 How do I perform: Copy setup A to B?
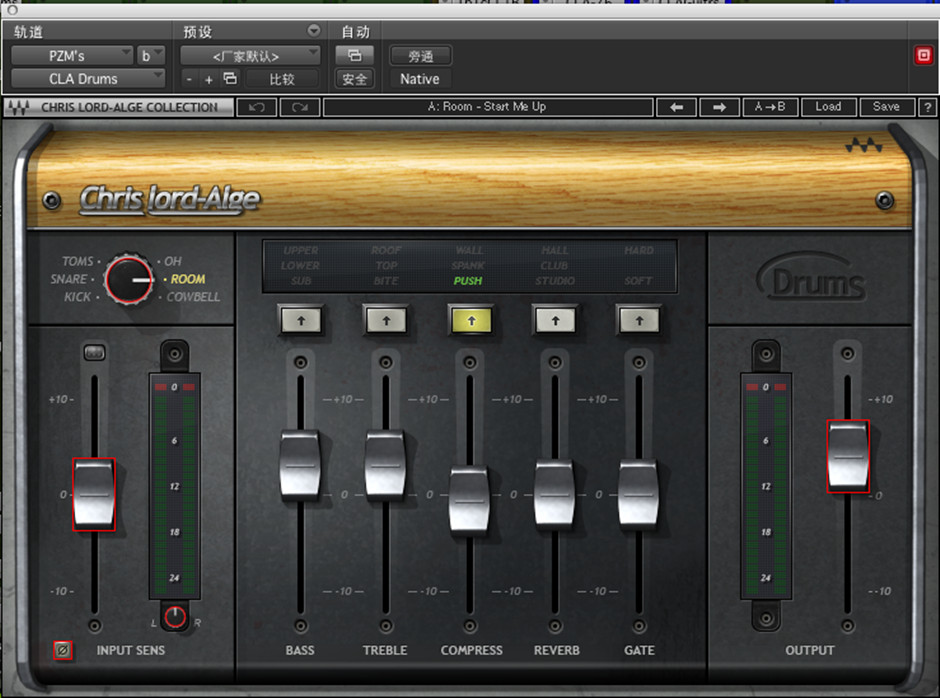[x=770, y=107]
